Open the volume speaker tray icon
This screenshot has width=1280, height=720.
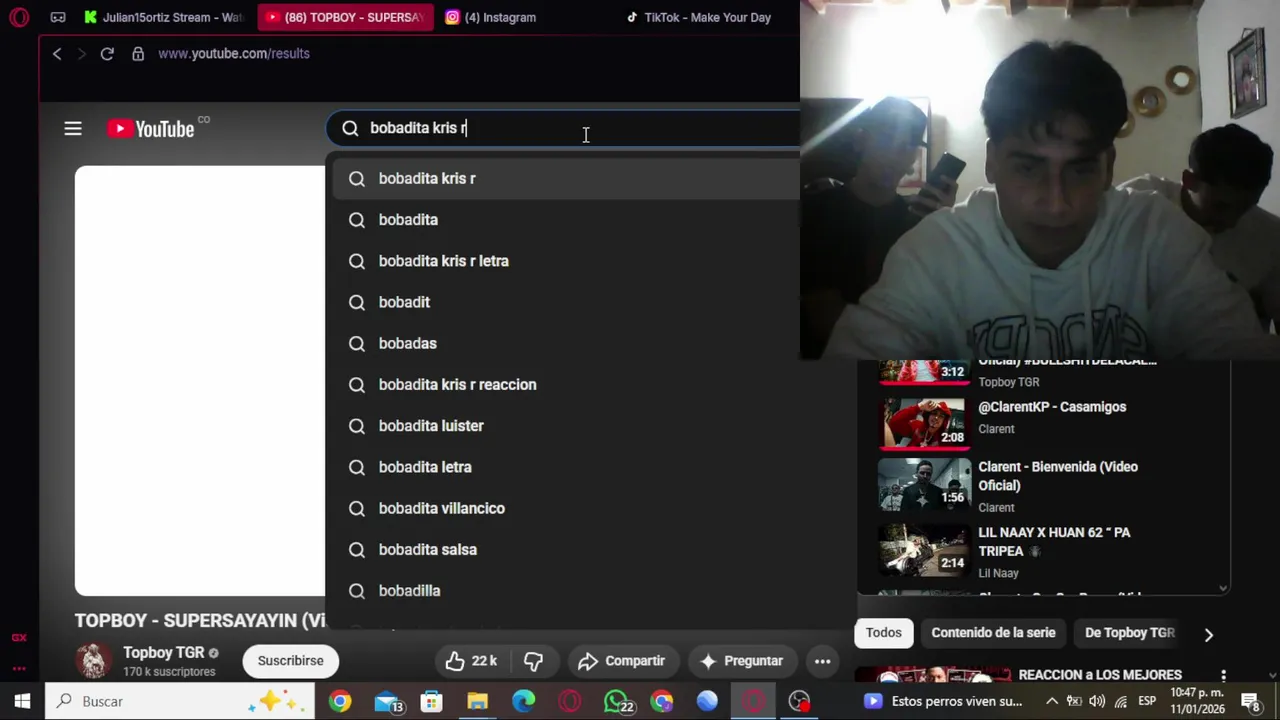1097,701
